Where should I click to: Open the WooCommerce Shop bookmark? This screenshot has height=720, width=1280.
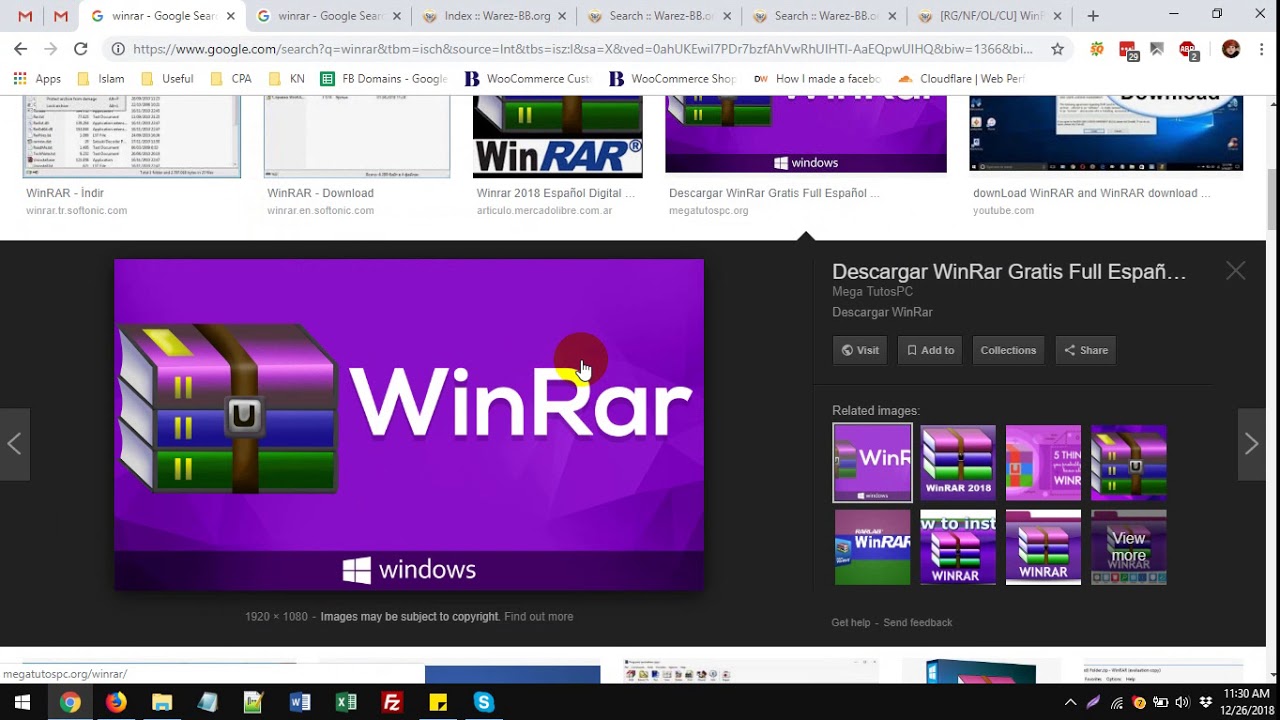pyautogui.click(x=673, y=79)
